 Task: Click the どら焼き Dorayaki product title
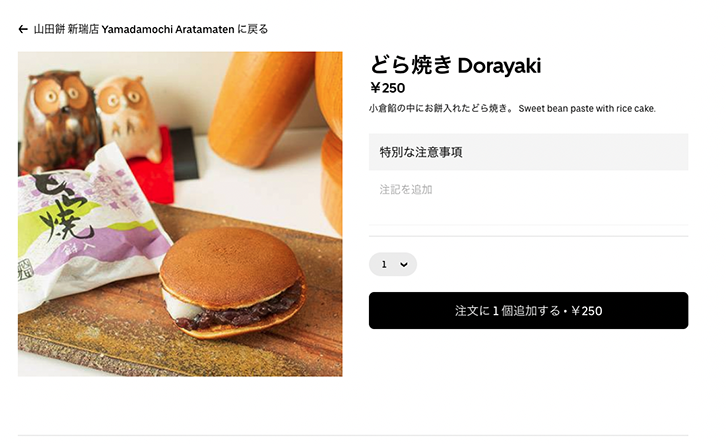[456, 65]
